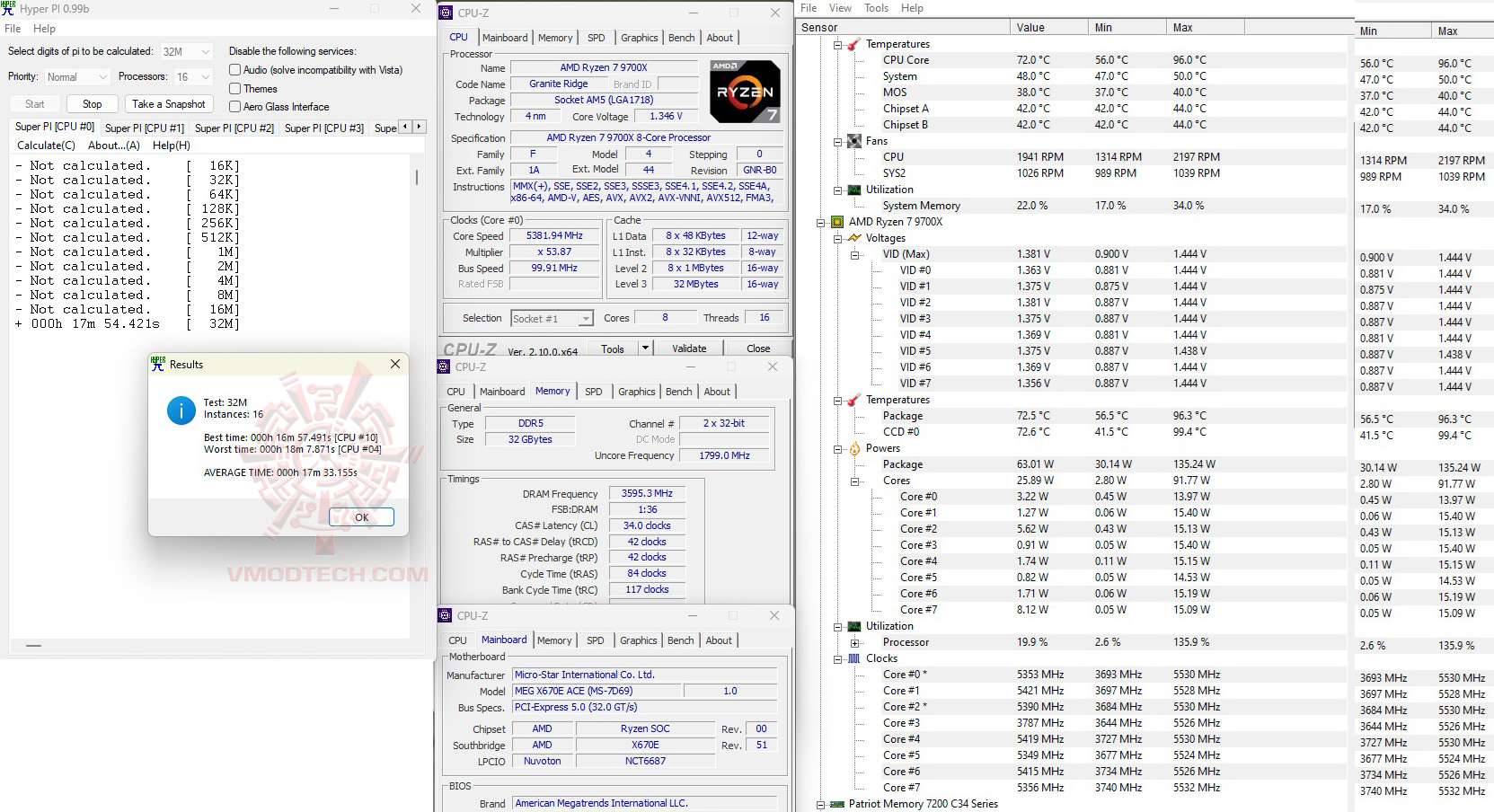This screenshot has height=812, width=1494.
Task: Click the Value column header
Action: tap(1048, 27)
